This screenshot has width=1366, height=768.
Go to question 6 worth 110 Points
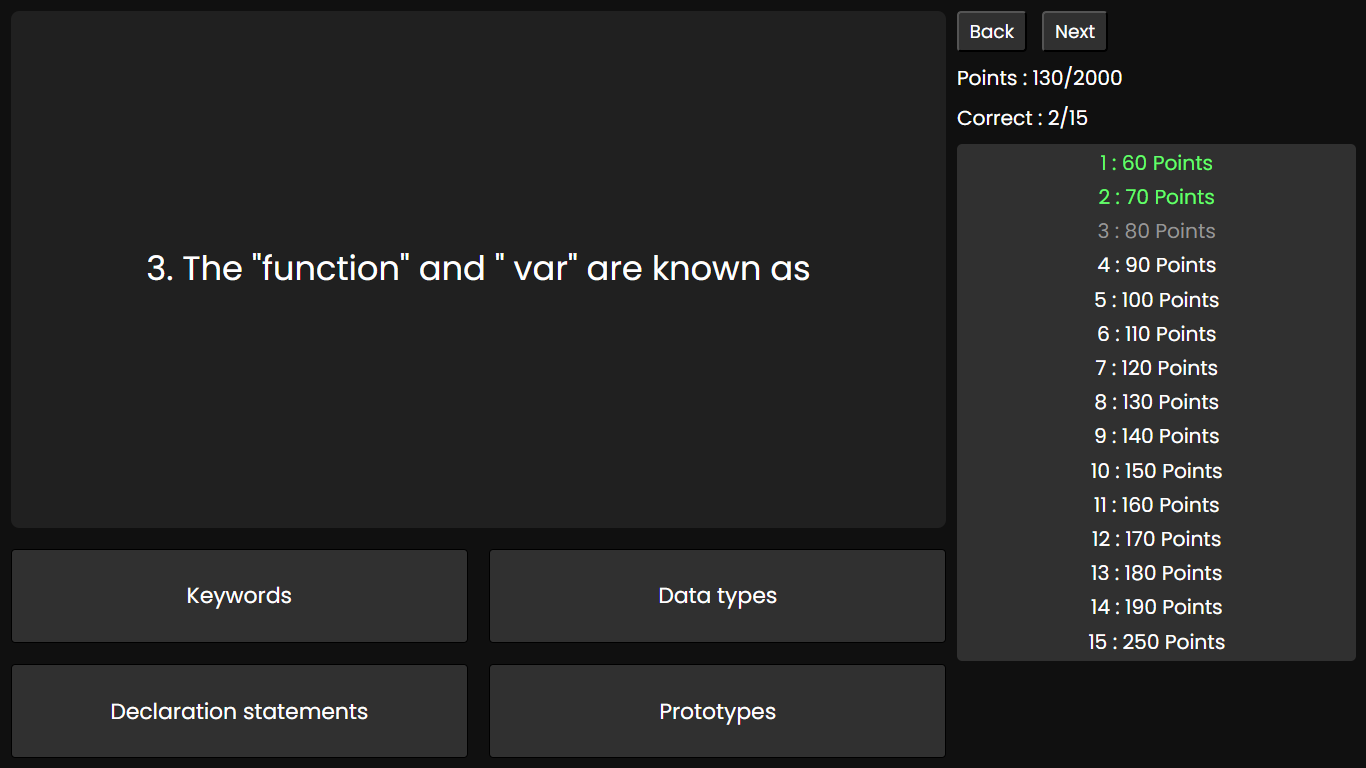(x=1156, y=334)
